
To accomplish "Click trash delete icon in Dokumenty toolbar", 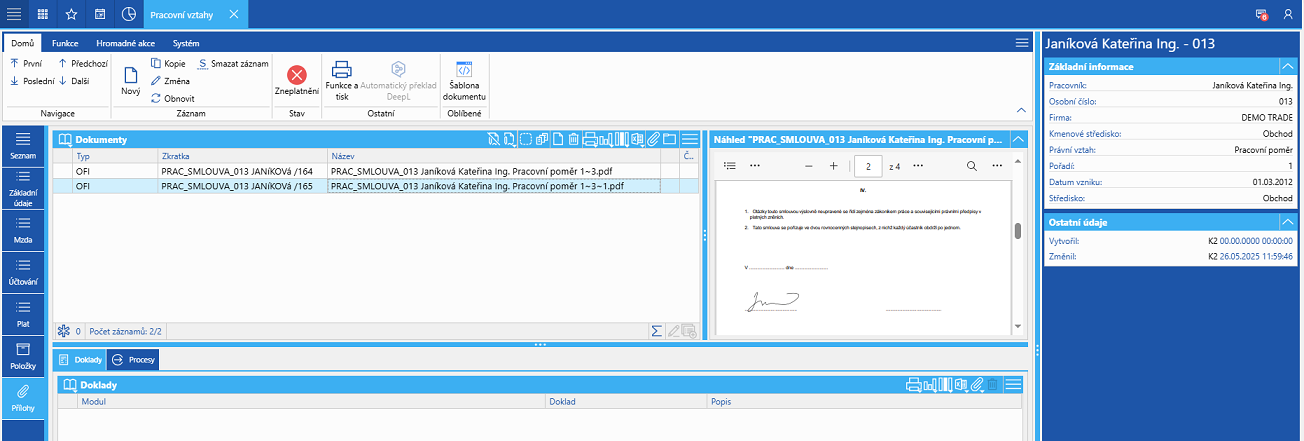I will click(x=573, y=139).
